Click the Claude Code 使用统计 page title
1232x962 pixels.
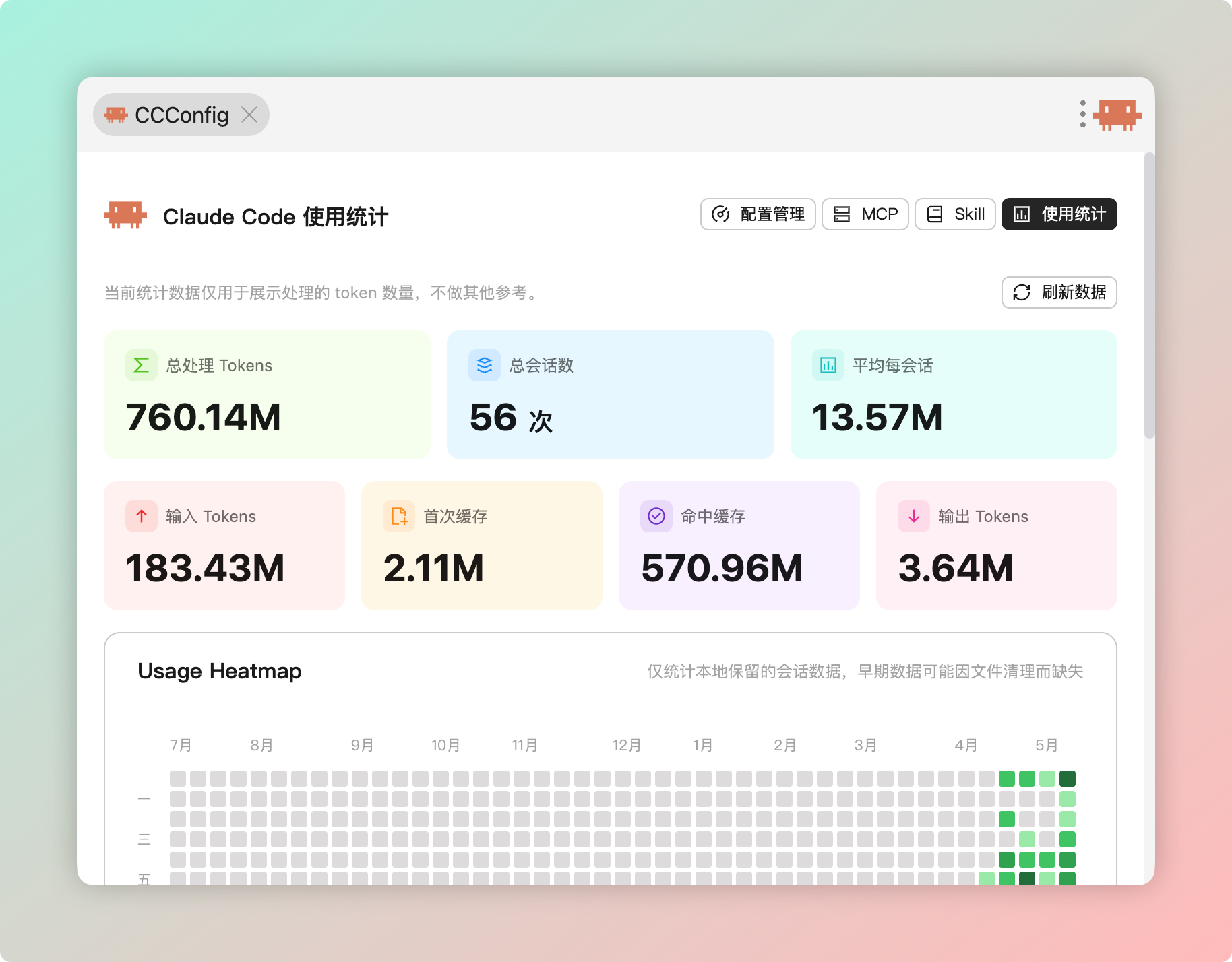(x=276, y=216)
